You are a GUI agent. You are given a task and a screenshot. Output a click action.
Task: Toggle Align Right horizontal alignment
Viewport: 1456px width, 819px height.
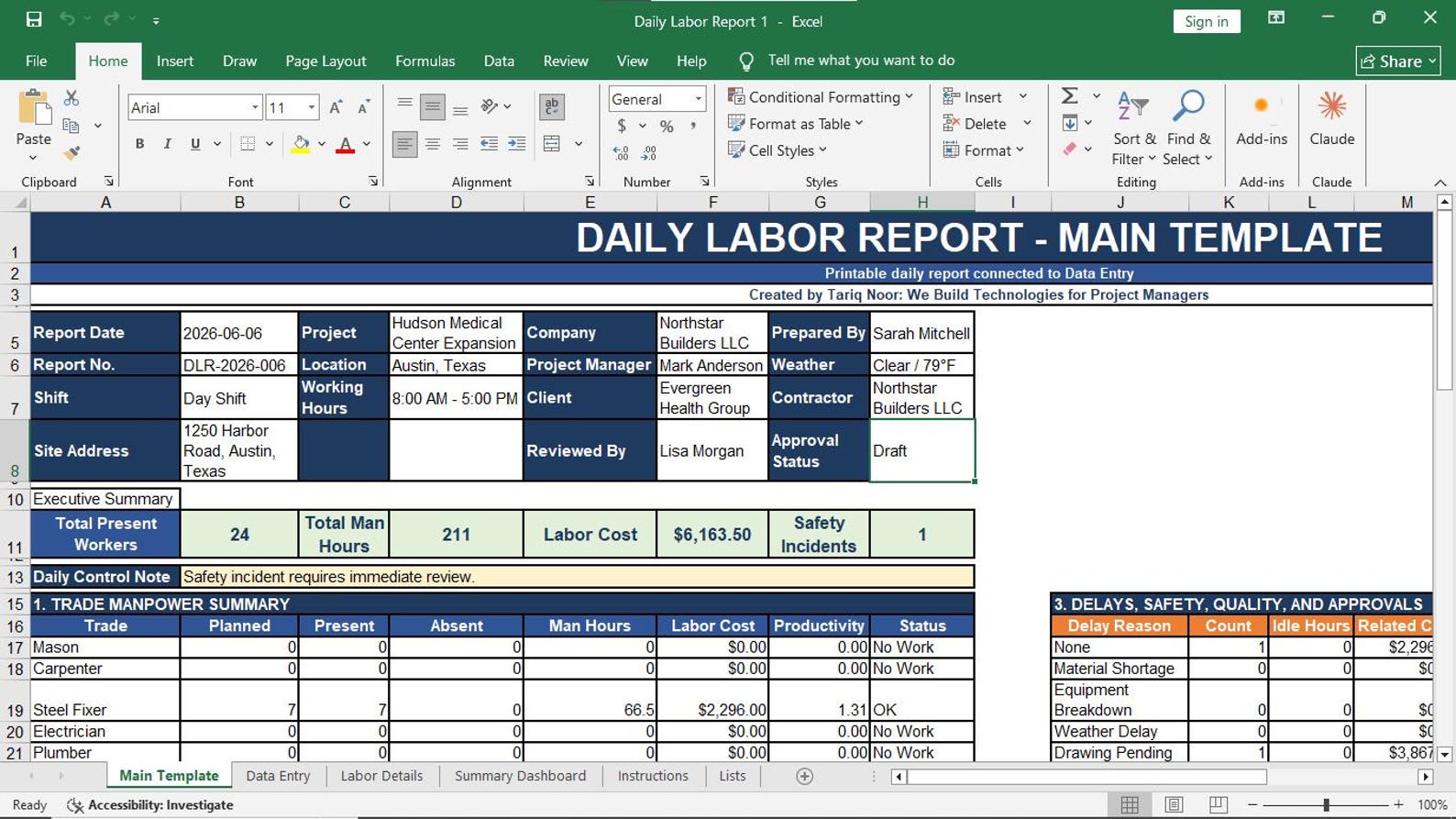460,144
